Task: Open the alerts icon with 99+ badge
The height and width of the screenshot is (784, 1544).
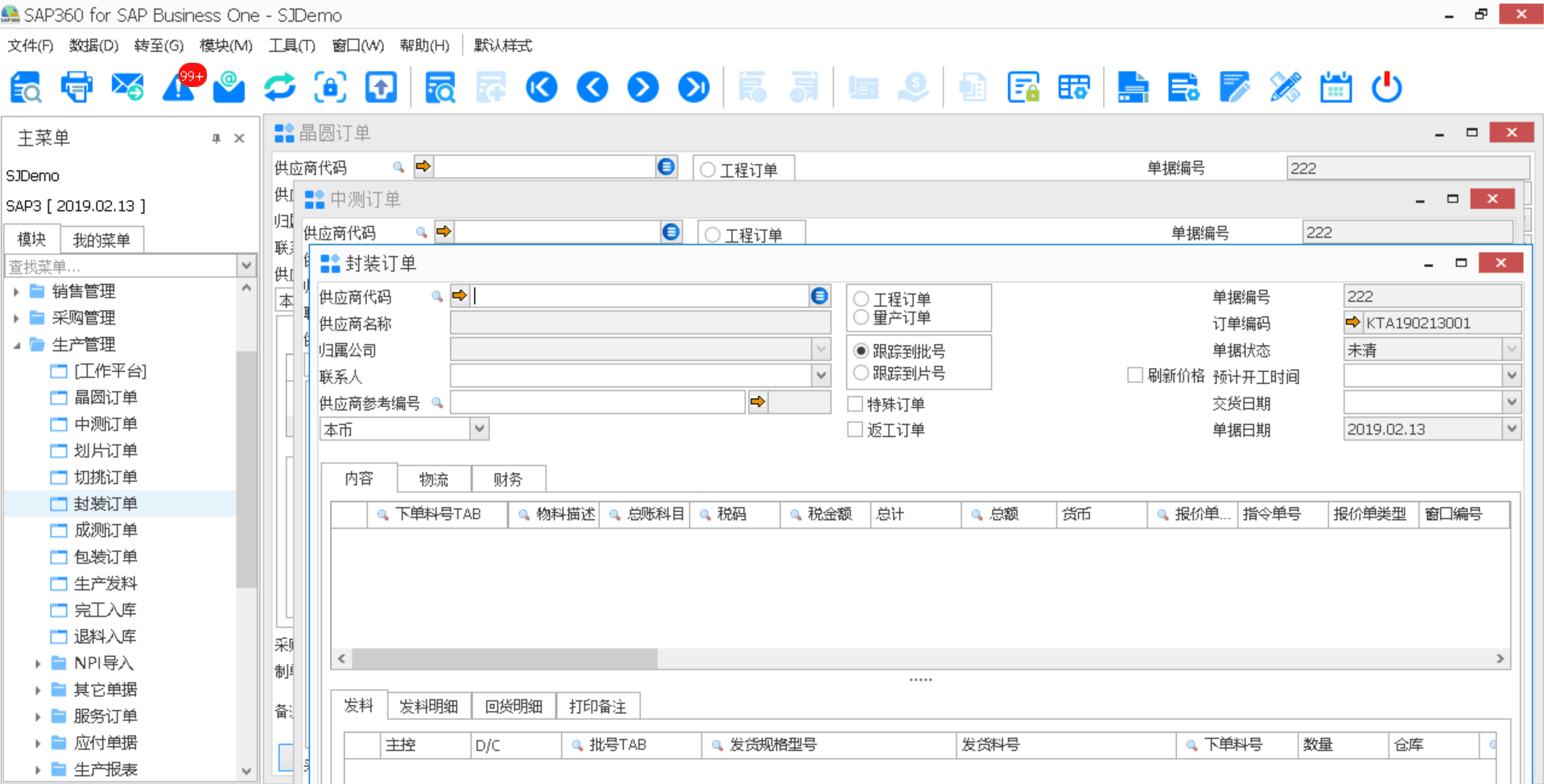Action: coord(180,87)
